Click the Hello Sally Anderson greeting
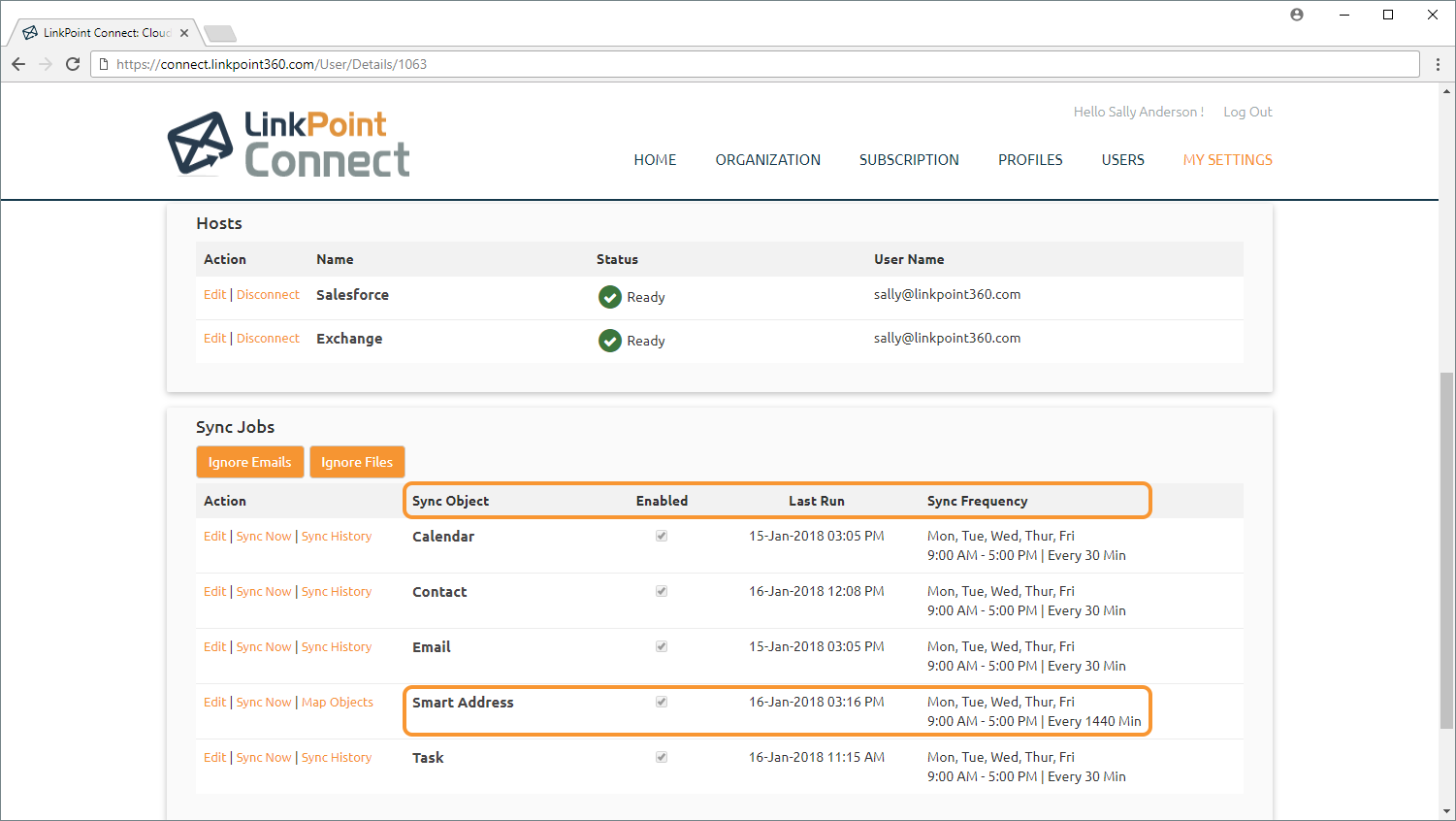 tap(1139, 112)
